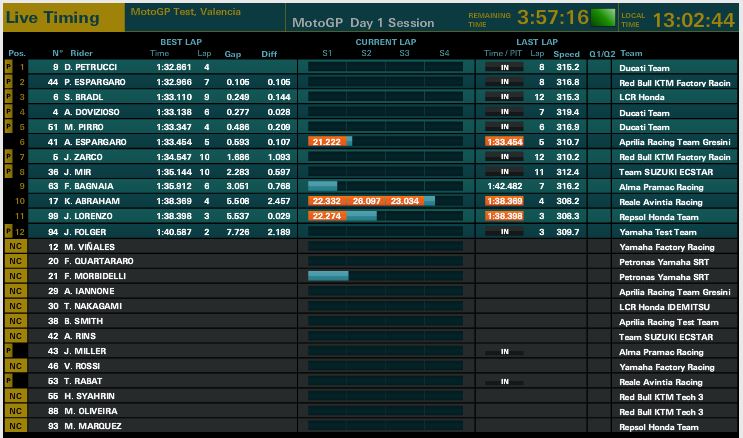Click the 'NC' badge in V. Rossi's row
Screen dimensions: 743x438
[14, 366]
